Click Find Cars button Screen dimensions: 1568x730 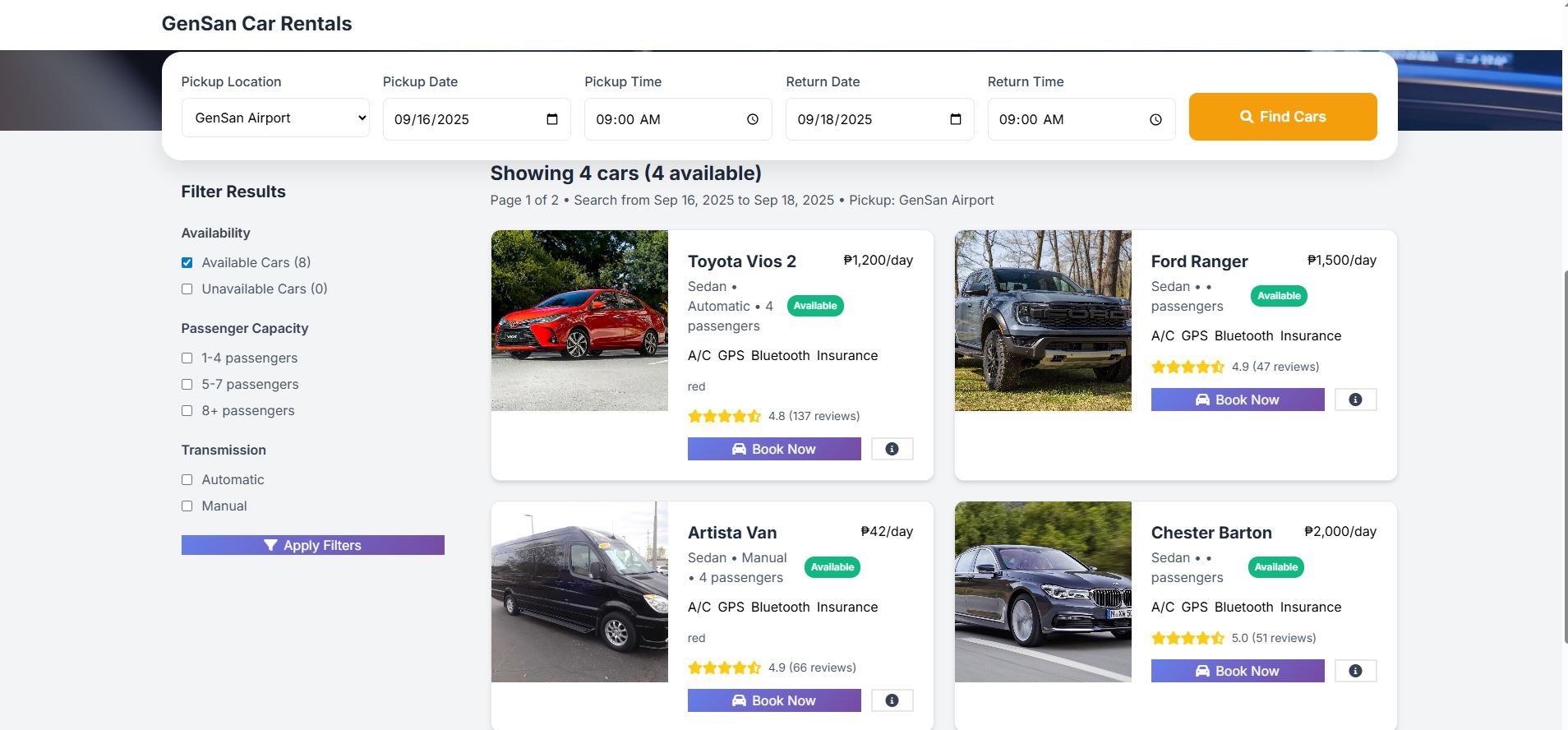click(1283, 117)
